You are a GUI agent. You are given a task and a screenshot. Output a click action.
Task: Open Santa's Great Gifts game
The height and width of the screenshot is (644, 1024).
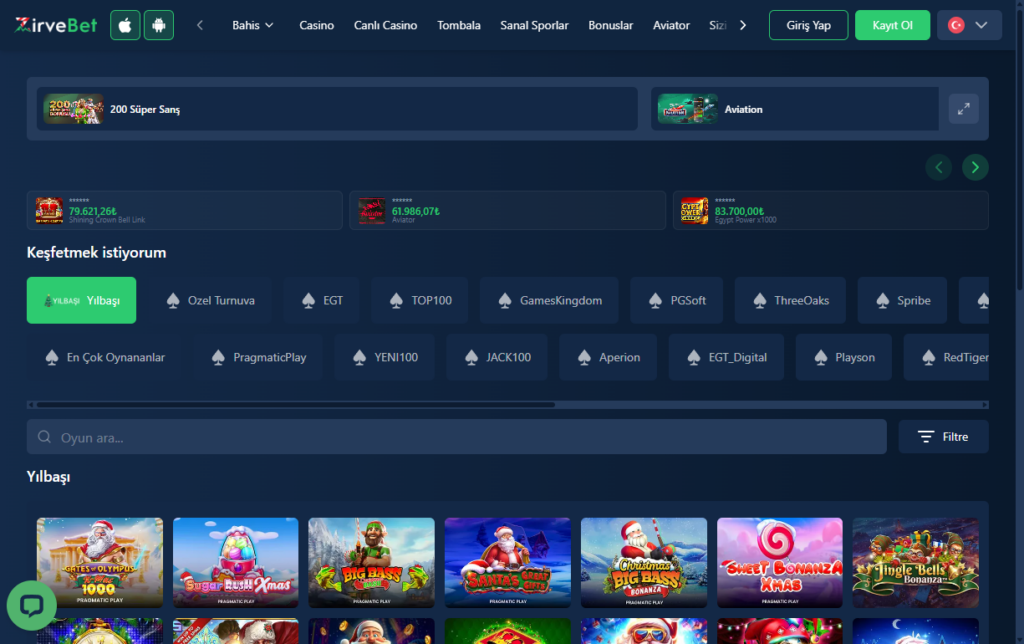pyautogui.click(x=507, y=562)
